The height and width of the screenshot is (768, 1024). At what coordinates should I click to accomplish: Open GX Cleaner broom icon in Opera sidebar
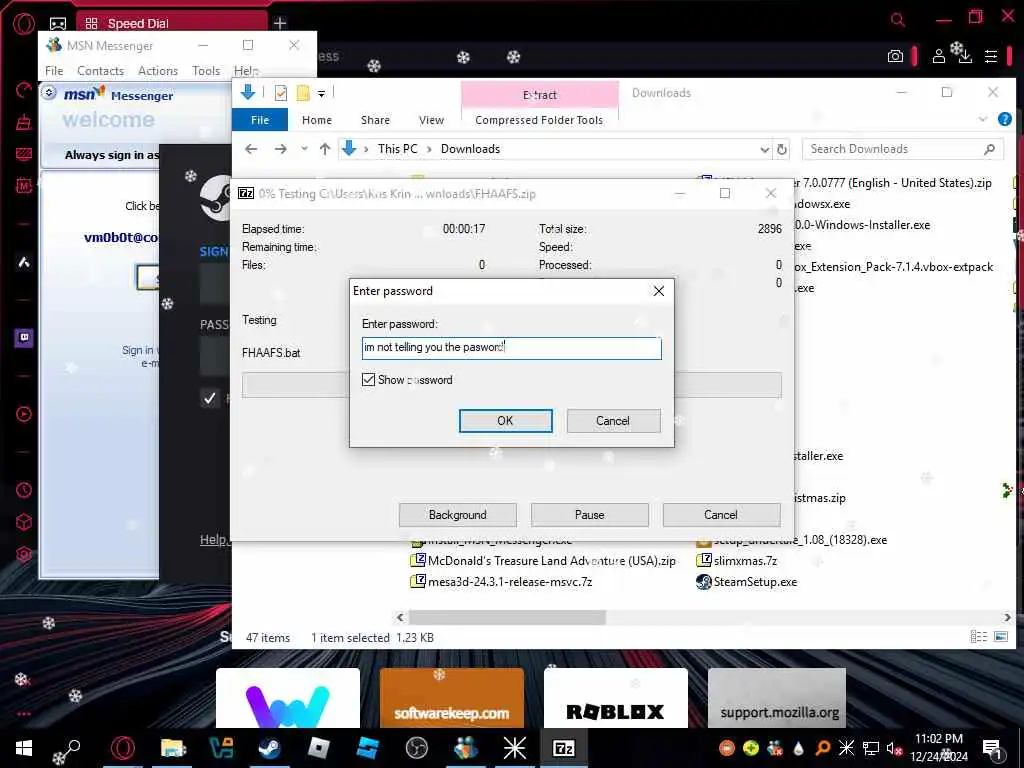[24, 122]
